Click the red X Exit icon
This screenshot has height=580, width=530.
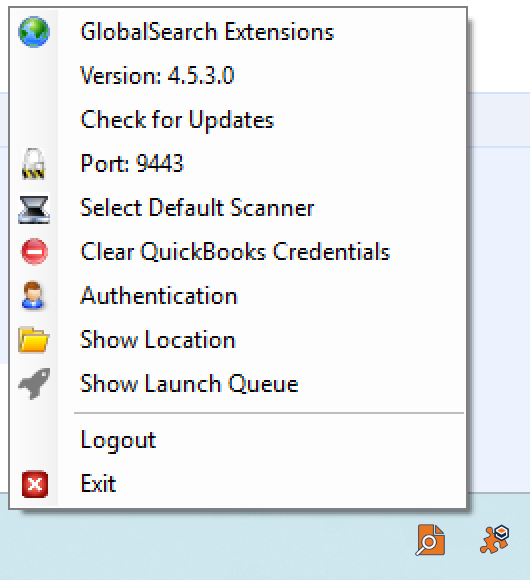pos(35,484)
